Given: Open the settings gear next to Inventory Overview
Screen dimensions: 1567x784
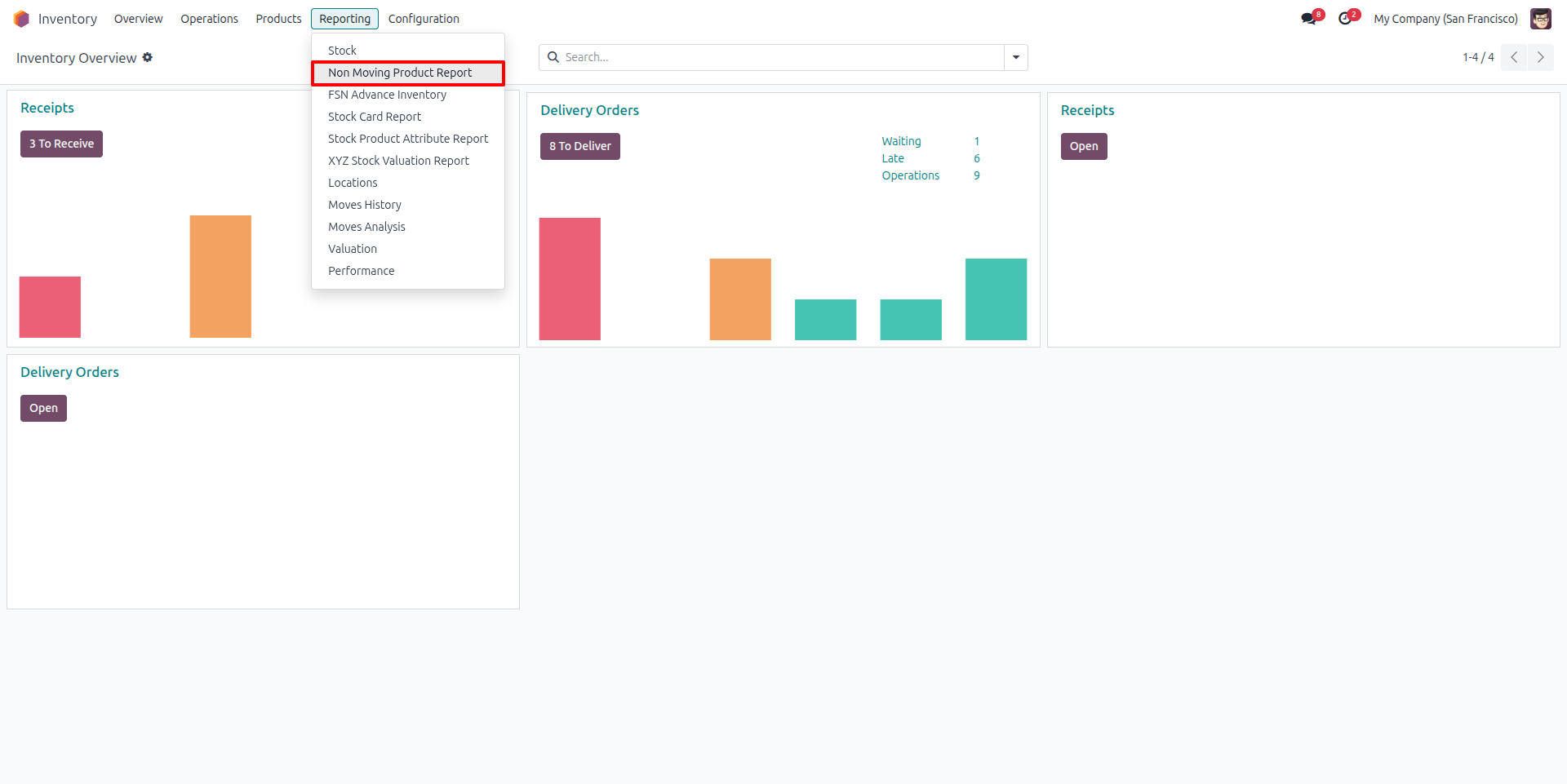Looking at the screenshot, I should coord(148,57).
